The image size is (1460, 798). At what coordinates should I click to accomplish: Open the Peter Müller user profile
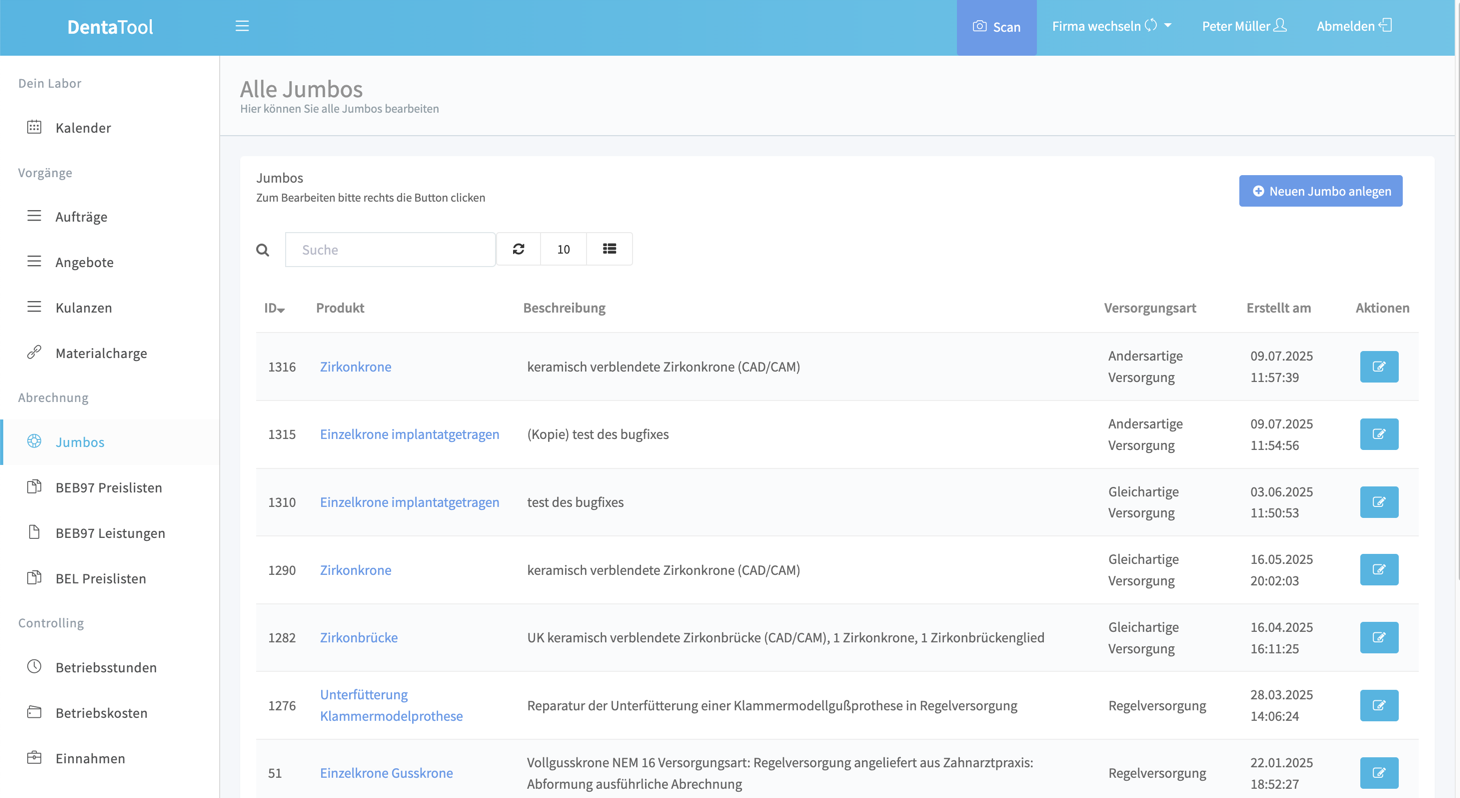pos(1243,27)
